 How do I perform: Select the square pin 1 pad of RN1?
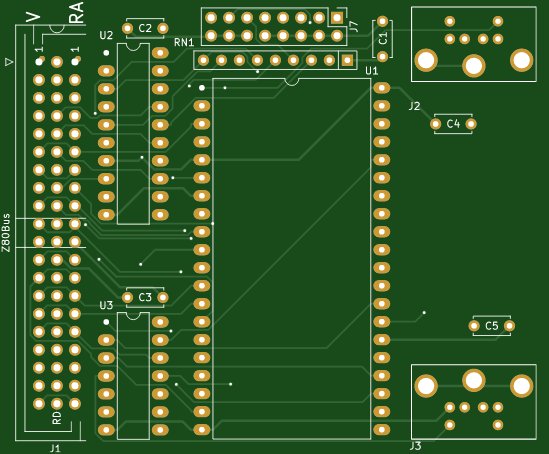[x=347, y=60]
